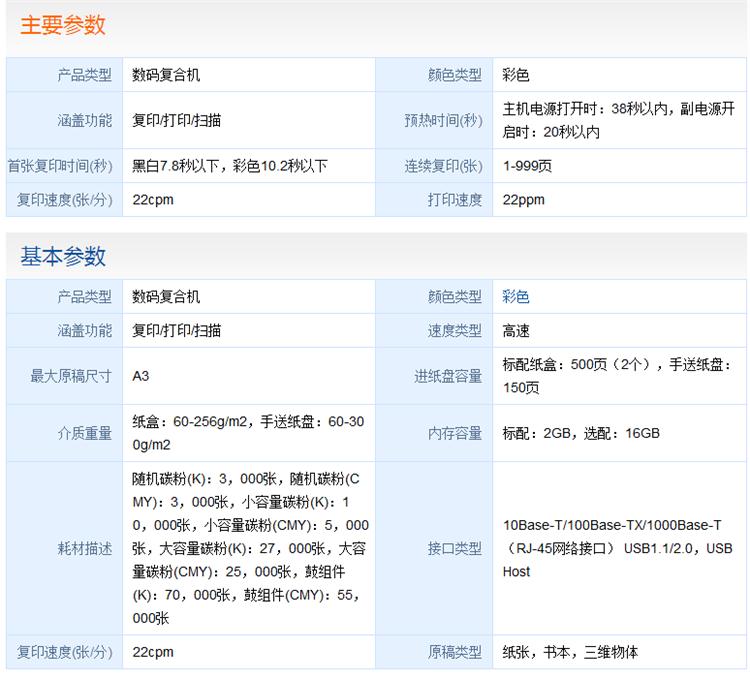
Task: Select the 标配：2GB，选配：16GB value
Action: coord(581,433)
